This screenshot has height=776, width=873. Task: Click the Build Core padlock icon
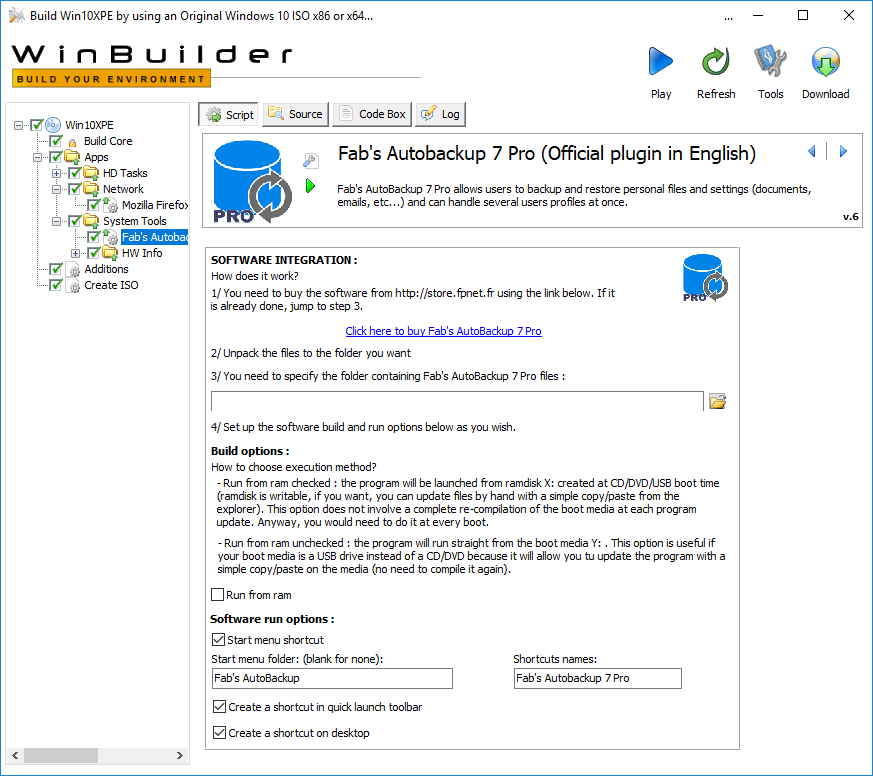tap(72, 141)
